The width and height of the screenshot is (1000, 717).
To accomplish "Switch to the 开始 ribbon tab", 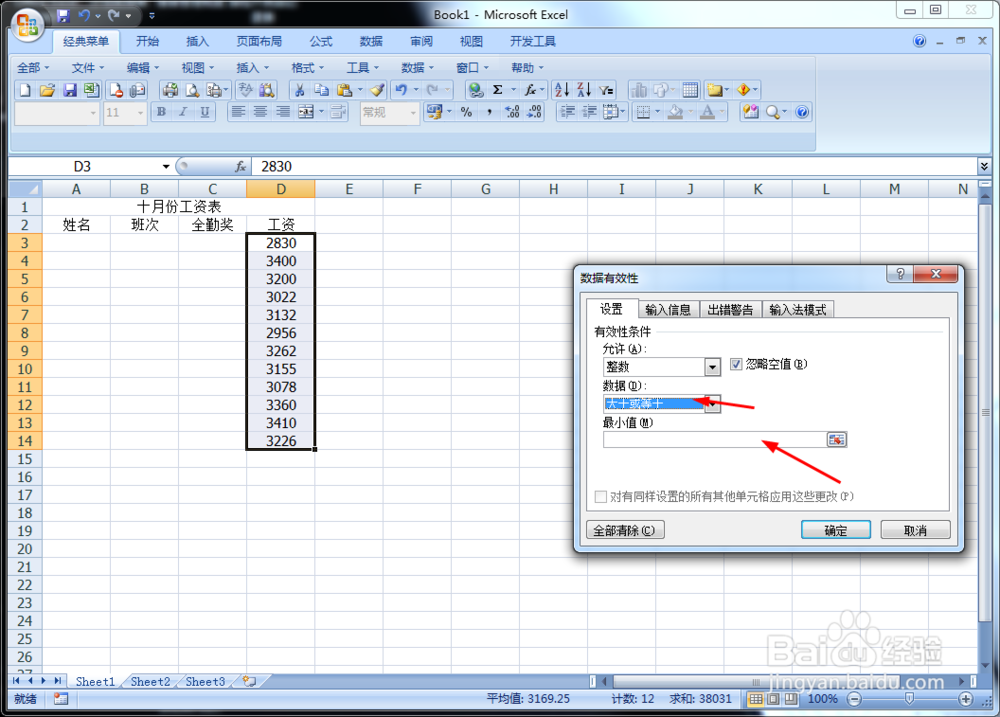I will 147,41.
